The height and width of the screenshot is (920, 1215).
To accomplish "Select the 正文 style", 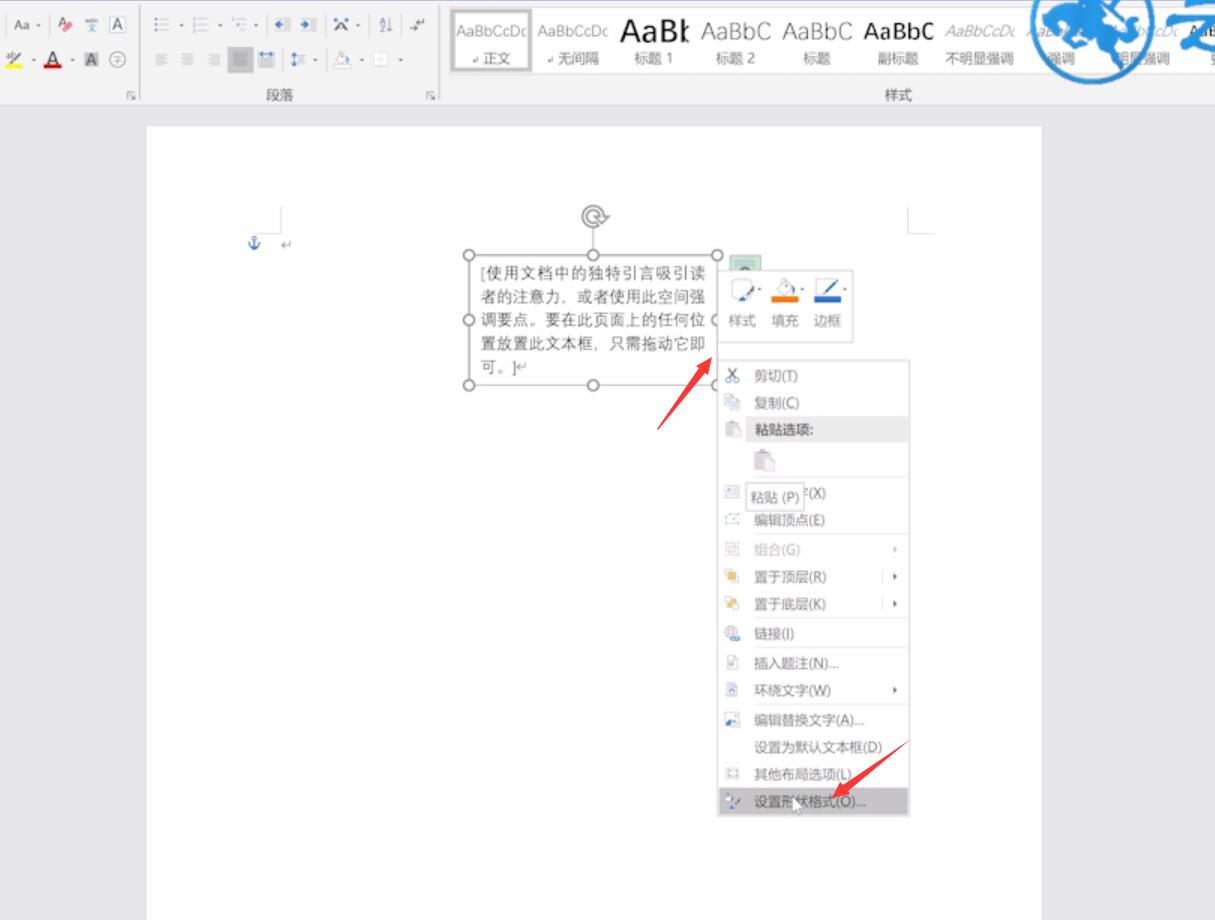I will (491, 40).
